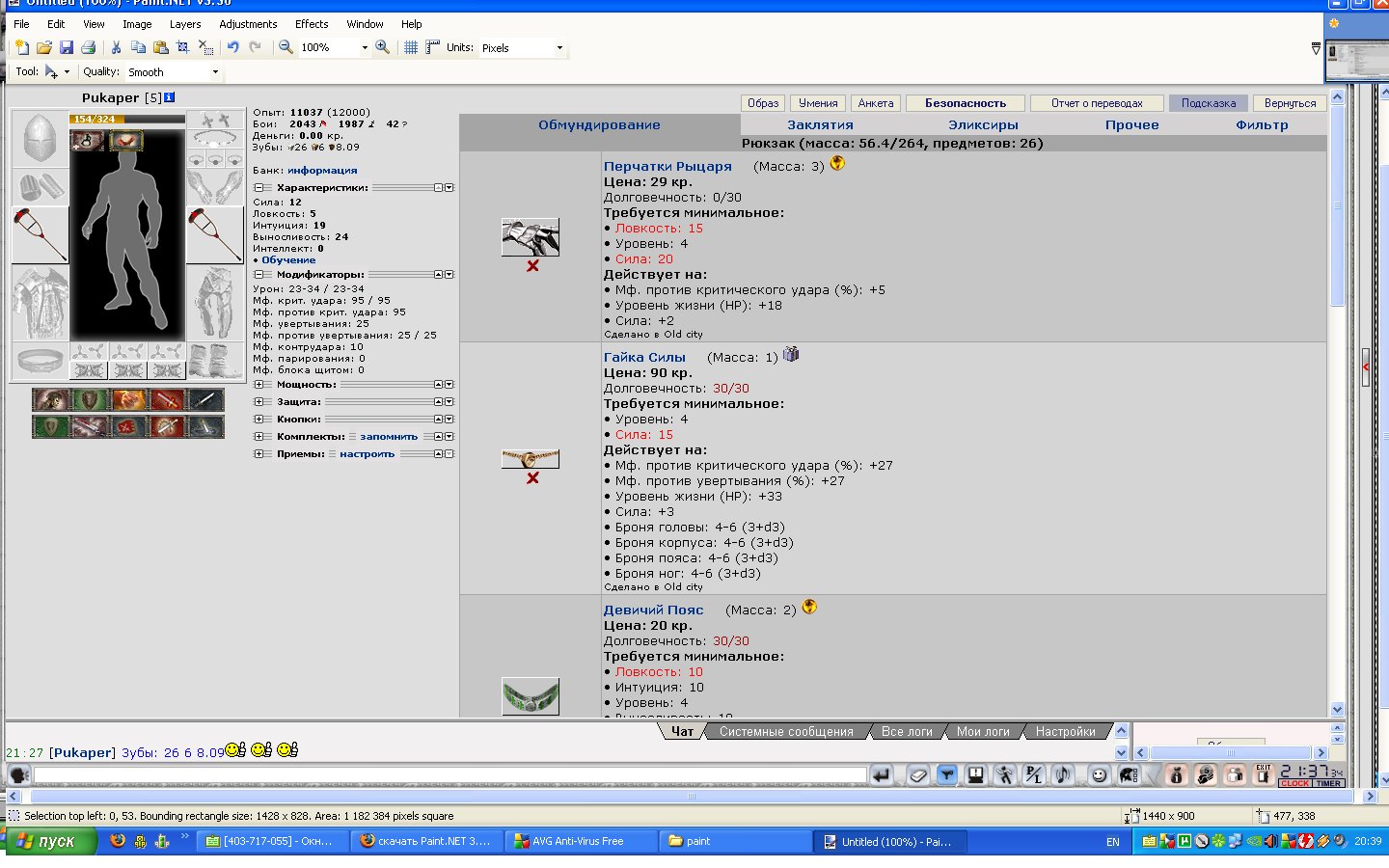Expand the Кнопки section
Viewport: 1389px width, 868px height.
pyautogui.click(x=259, y=420)
